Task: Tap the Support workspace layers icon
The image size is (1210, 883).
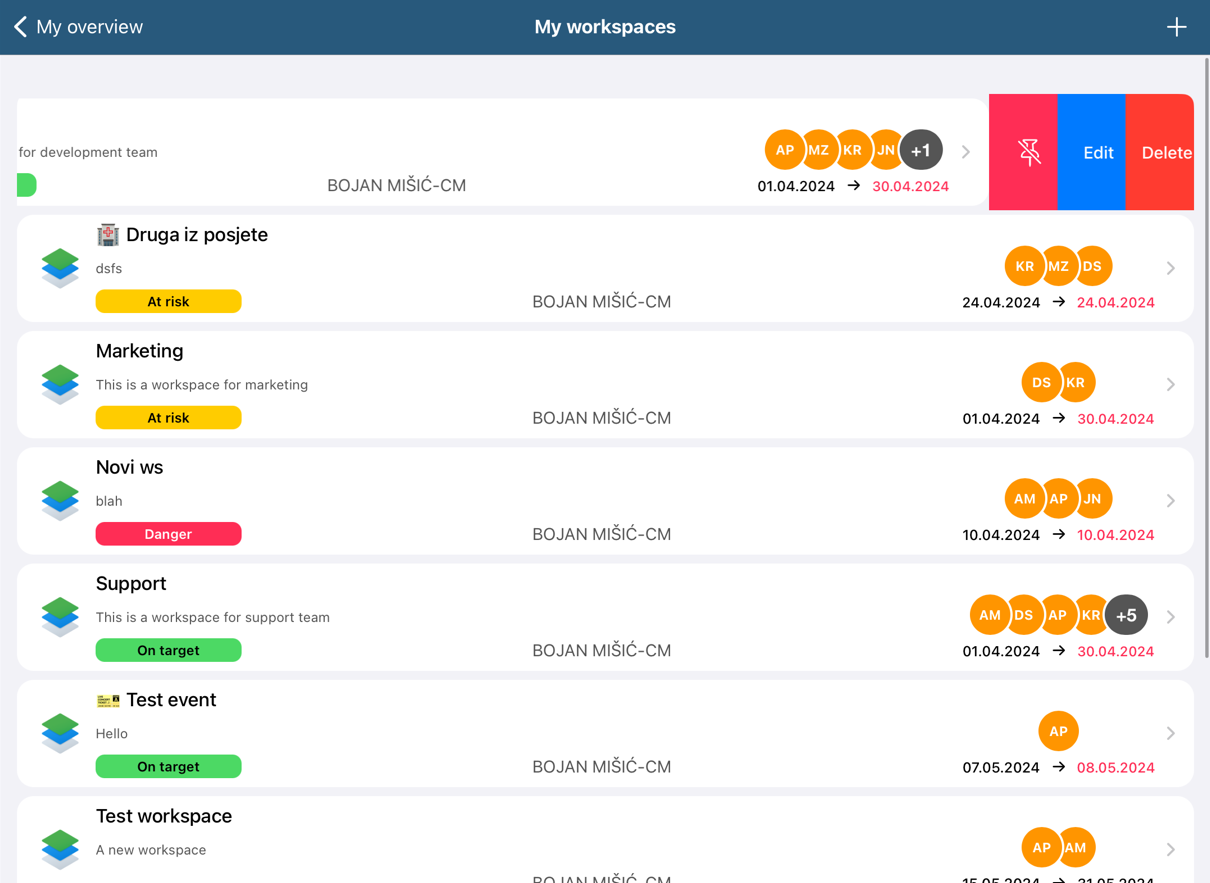Action: (60, 616)
